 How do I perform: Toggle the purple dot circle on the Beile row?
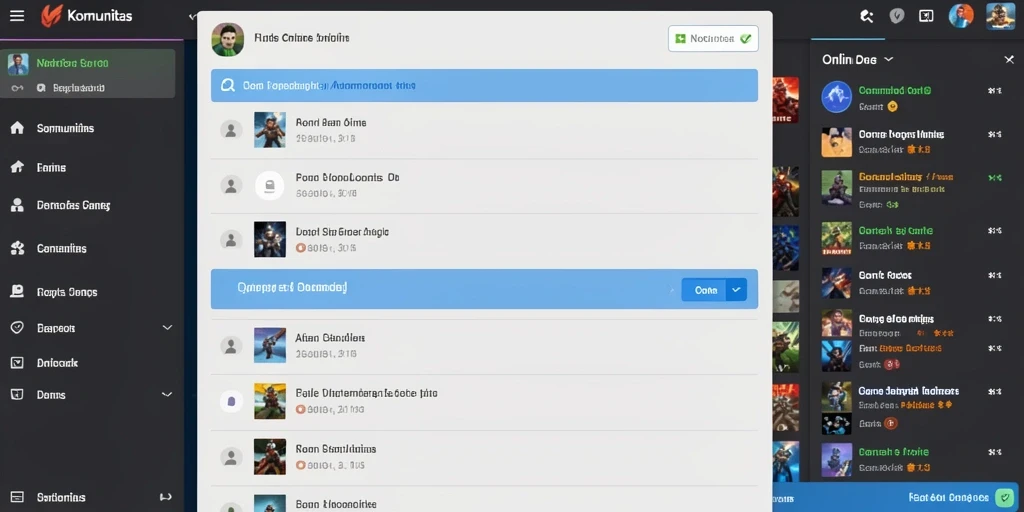231,401
